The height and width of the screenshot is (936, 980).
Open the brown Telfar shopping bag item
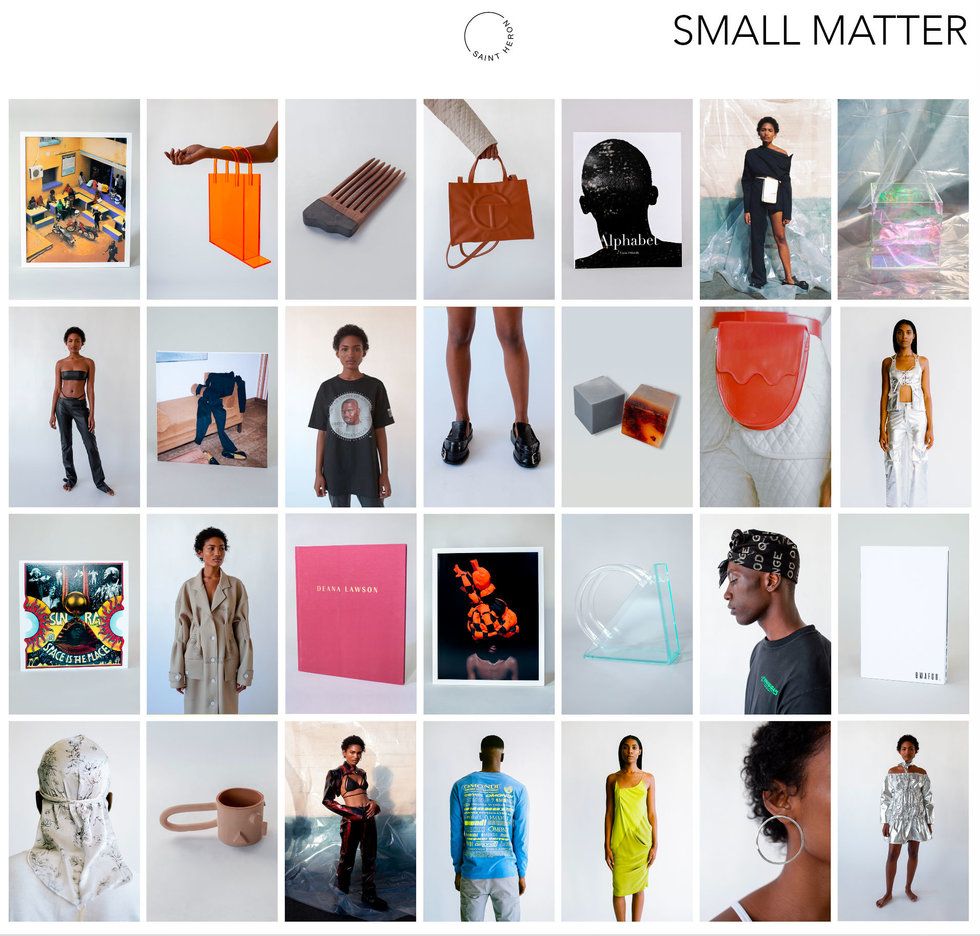pyautogui.click(x=489, y=199)
